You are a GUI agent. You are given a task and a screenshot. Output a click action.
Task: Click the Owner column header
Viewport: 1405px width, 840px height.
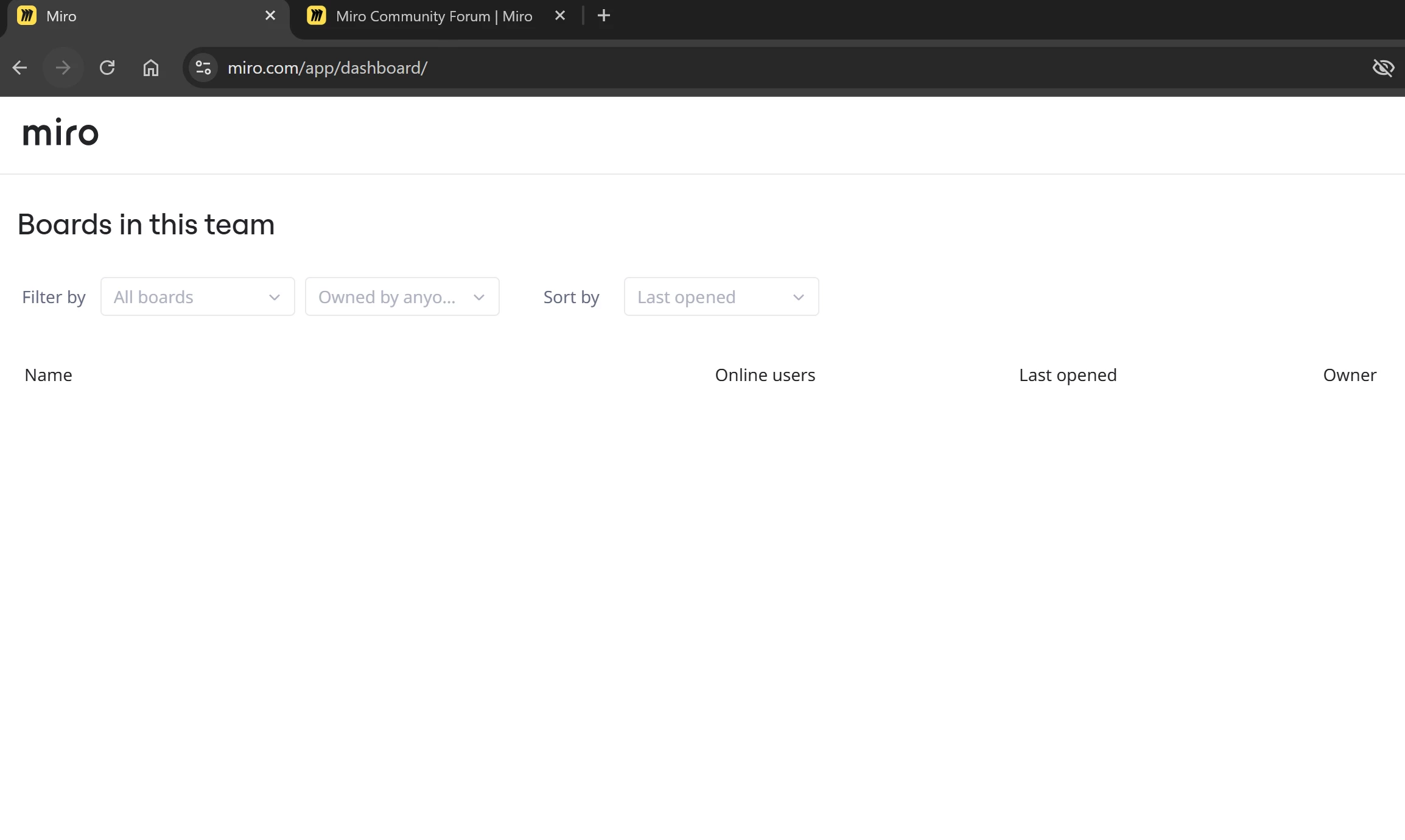(1349, 375)
